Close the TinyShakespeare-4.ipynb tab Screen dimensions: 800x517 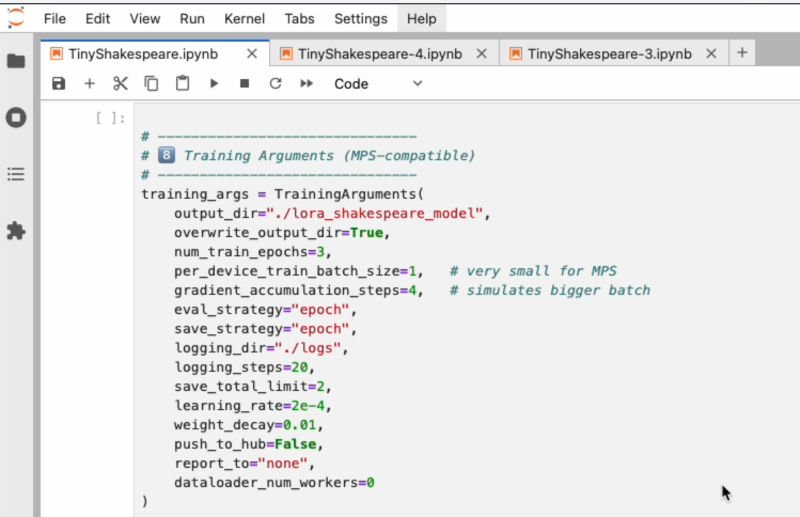[481, 54]
